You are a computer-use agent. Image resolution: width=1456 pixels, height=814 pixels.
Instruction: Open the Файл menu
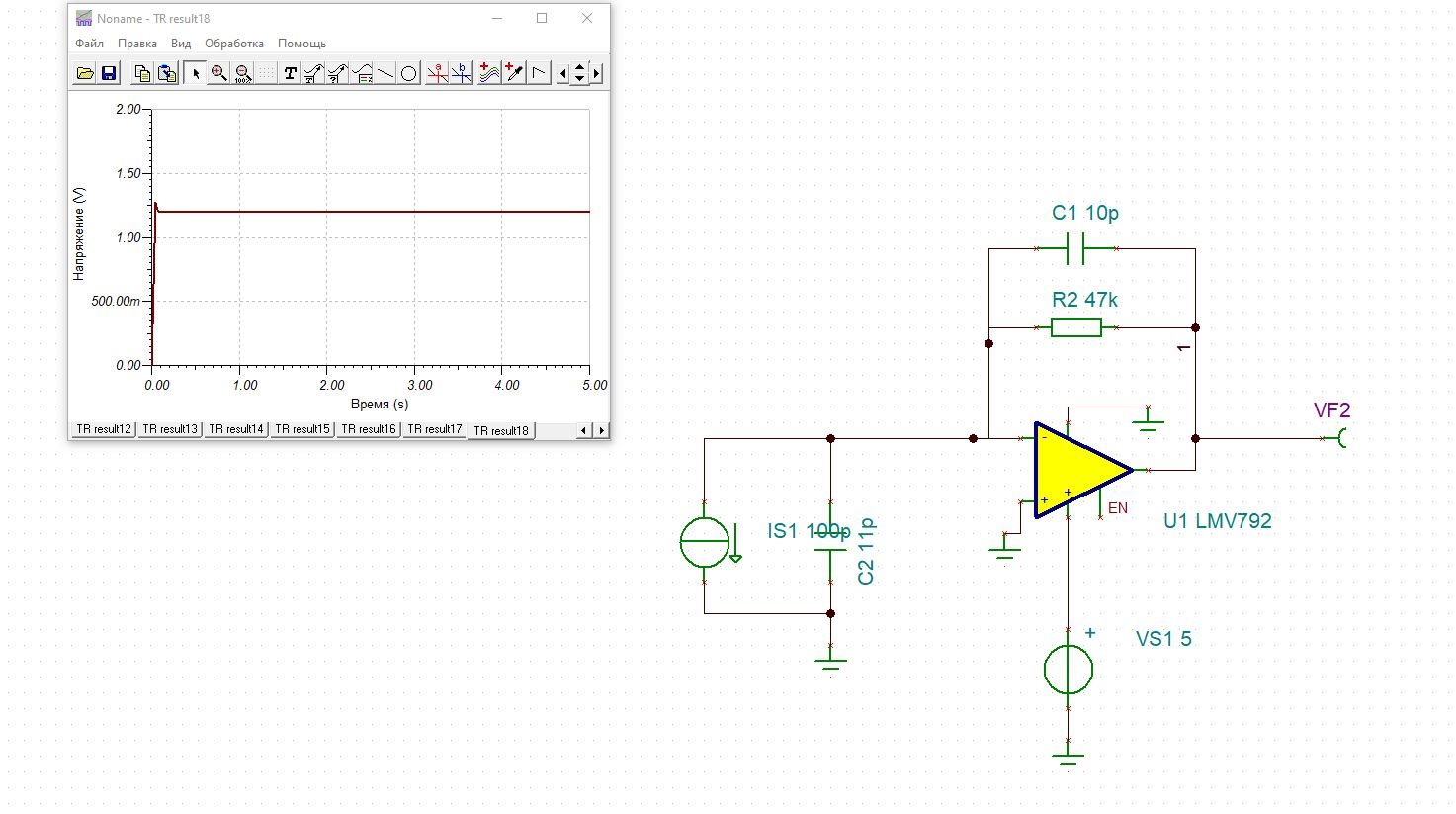(x=89, y=44)
